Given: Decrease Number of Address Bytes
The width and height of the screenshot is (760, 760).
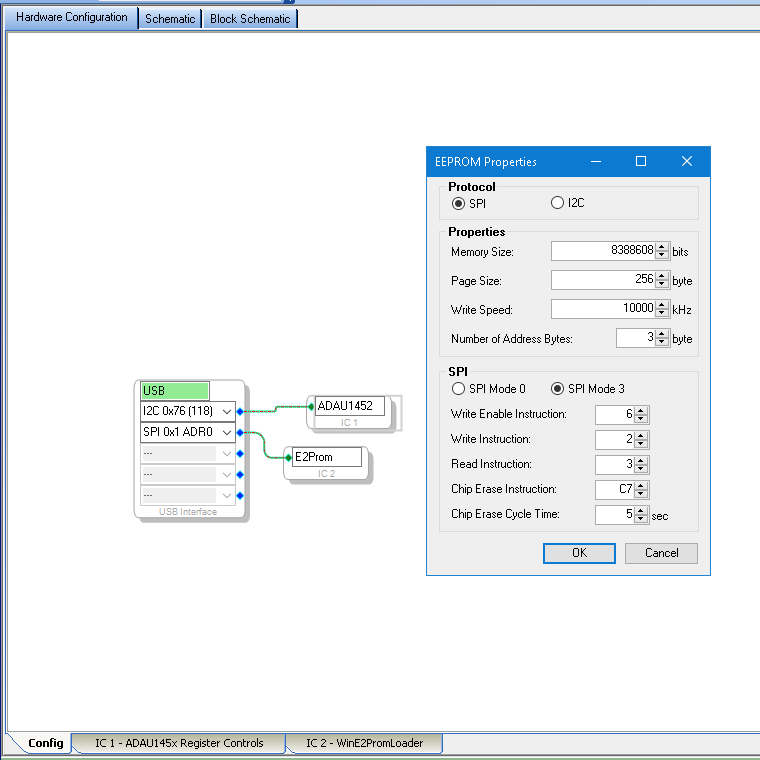Looking at the screenshot, I should coord(662,343).
